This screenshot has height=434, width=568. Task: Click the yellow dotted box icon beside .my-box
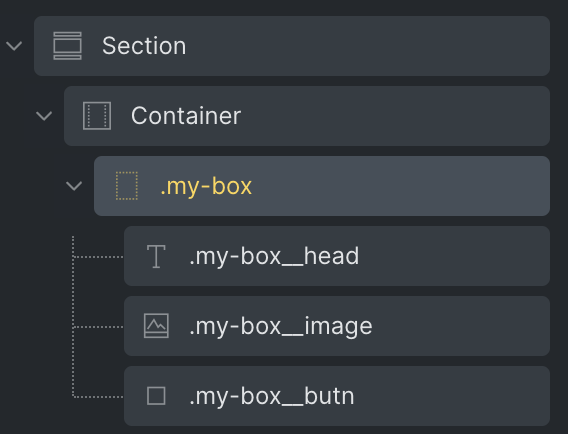coord(127,186)
